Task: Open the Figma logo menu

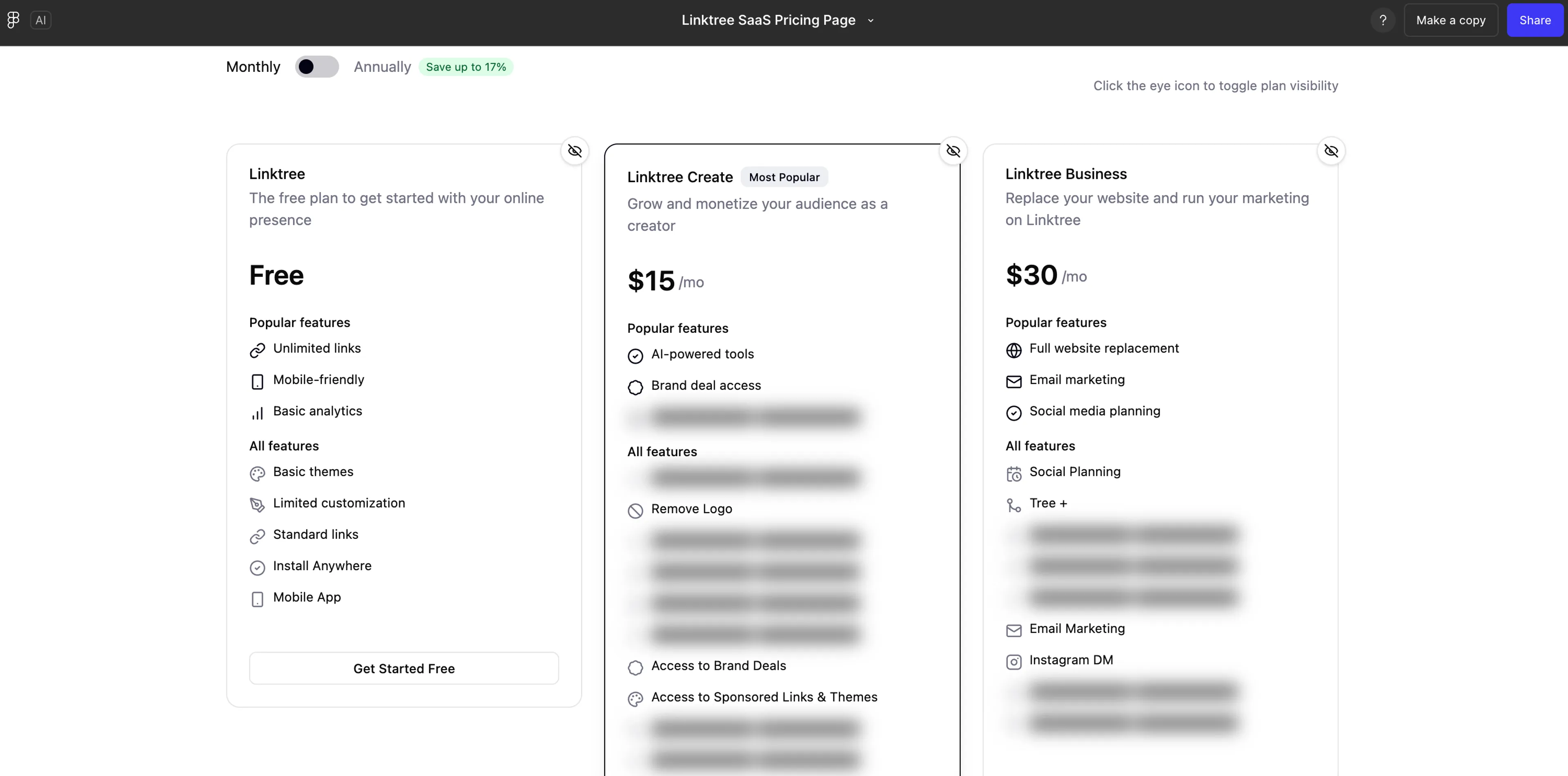Action: (x=13, y=20)
